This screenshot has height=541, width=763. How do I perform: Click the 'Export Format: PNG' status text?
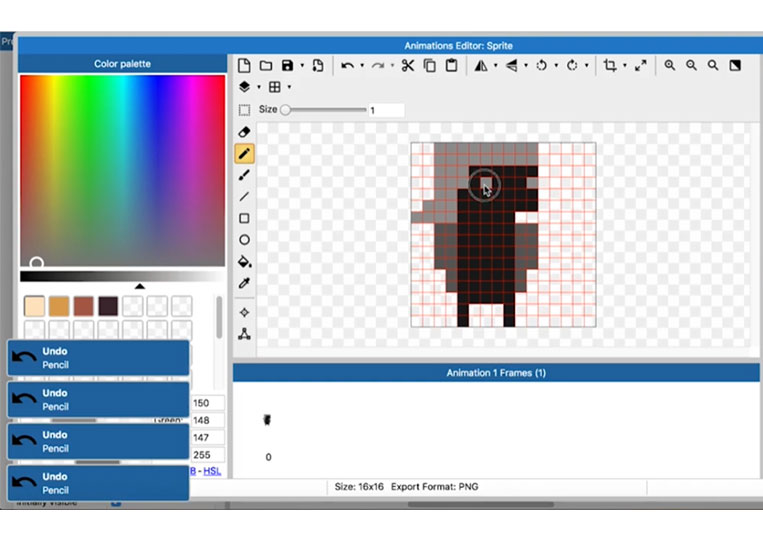[435, 487]
